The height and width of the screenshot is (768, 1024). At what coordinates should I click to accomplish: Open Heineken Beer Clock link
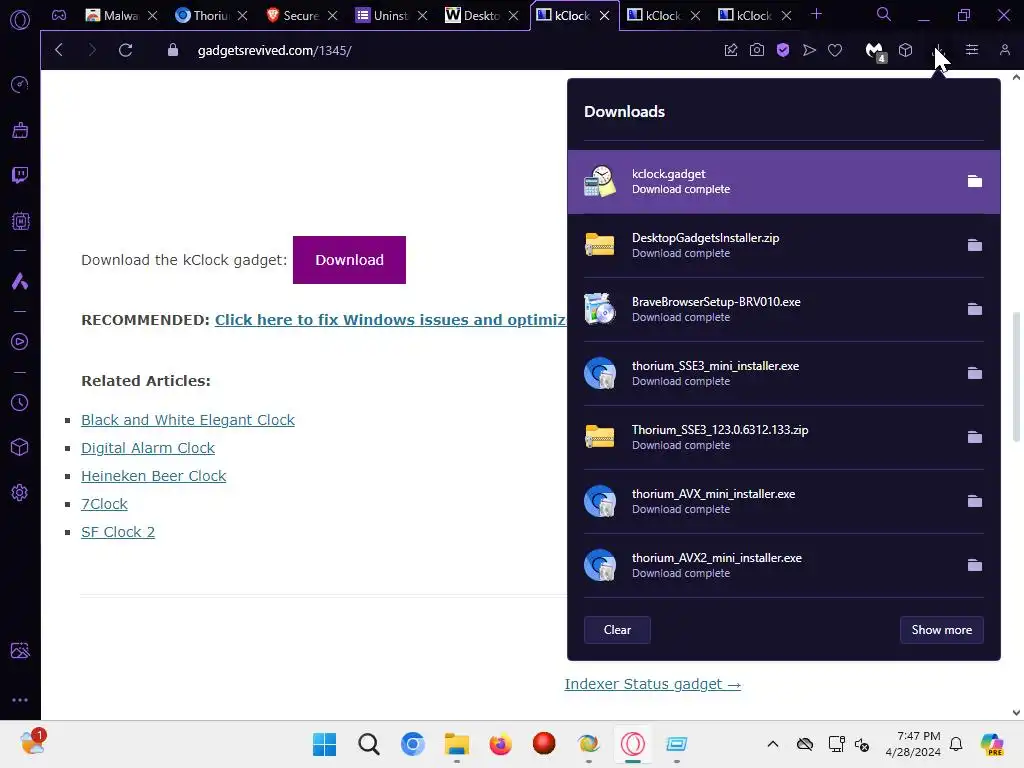click(x=153, y=476)
